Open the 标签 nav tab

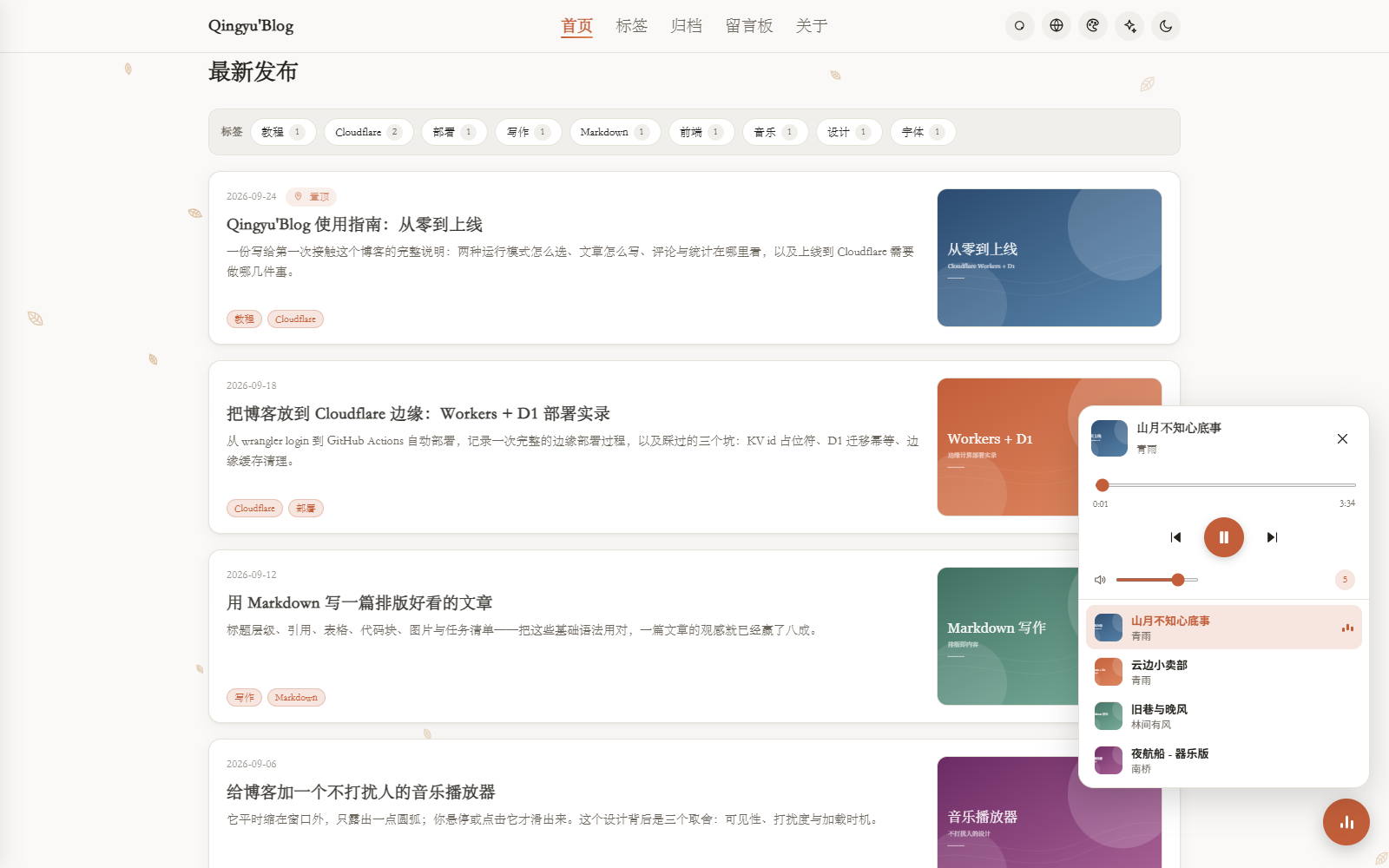pyautogui.click(x=632, y=26)
